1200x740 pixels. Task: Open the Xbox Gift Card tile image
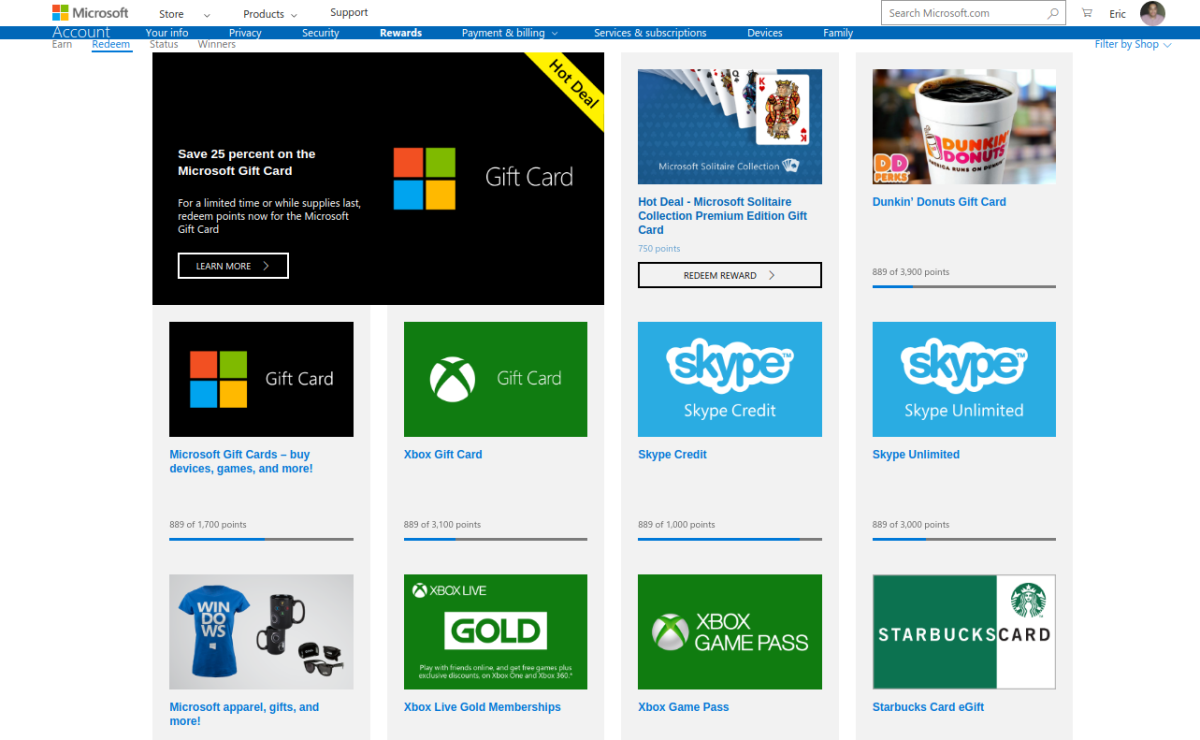pos(495,379)
